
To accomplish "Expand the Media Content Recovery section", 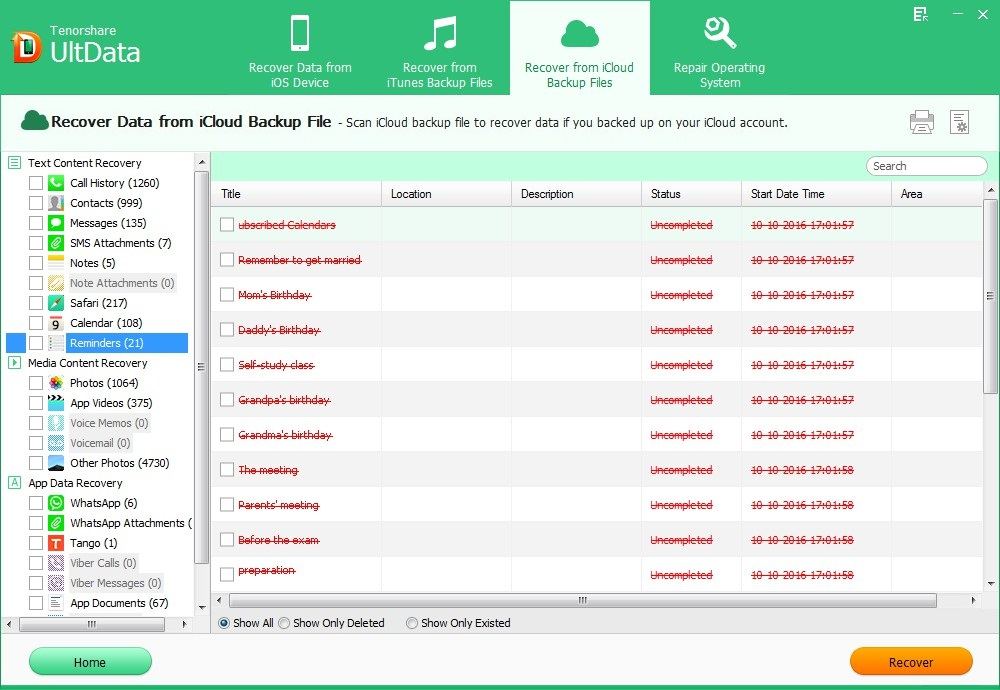I will pos(14,363).
